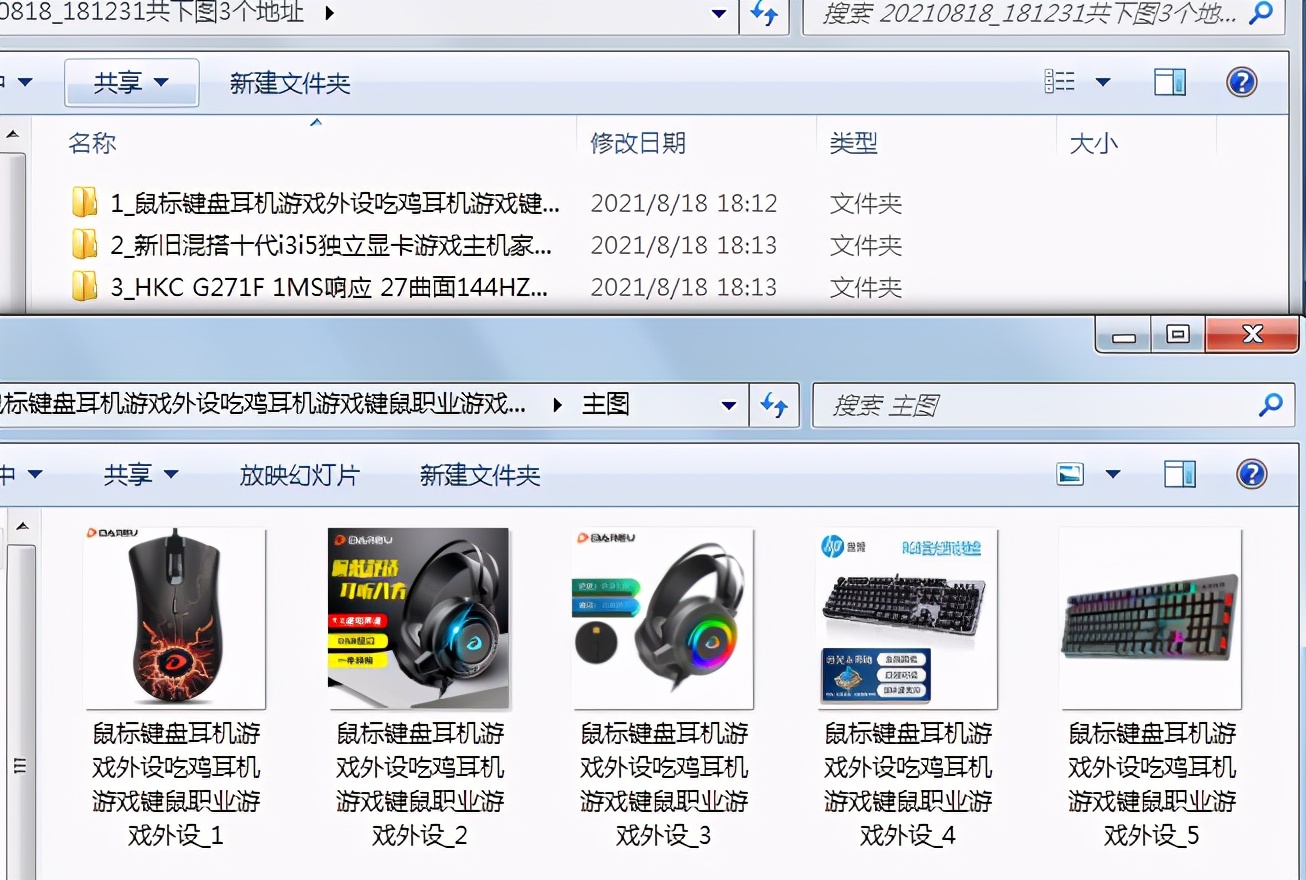Click the 类型 column header
The image size is (1306, 880).
point(853,141)
